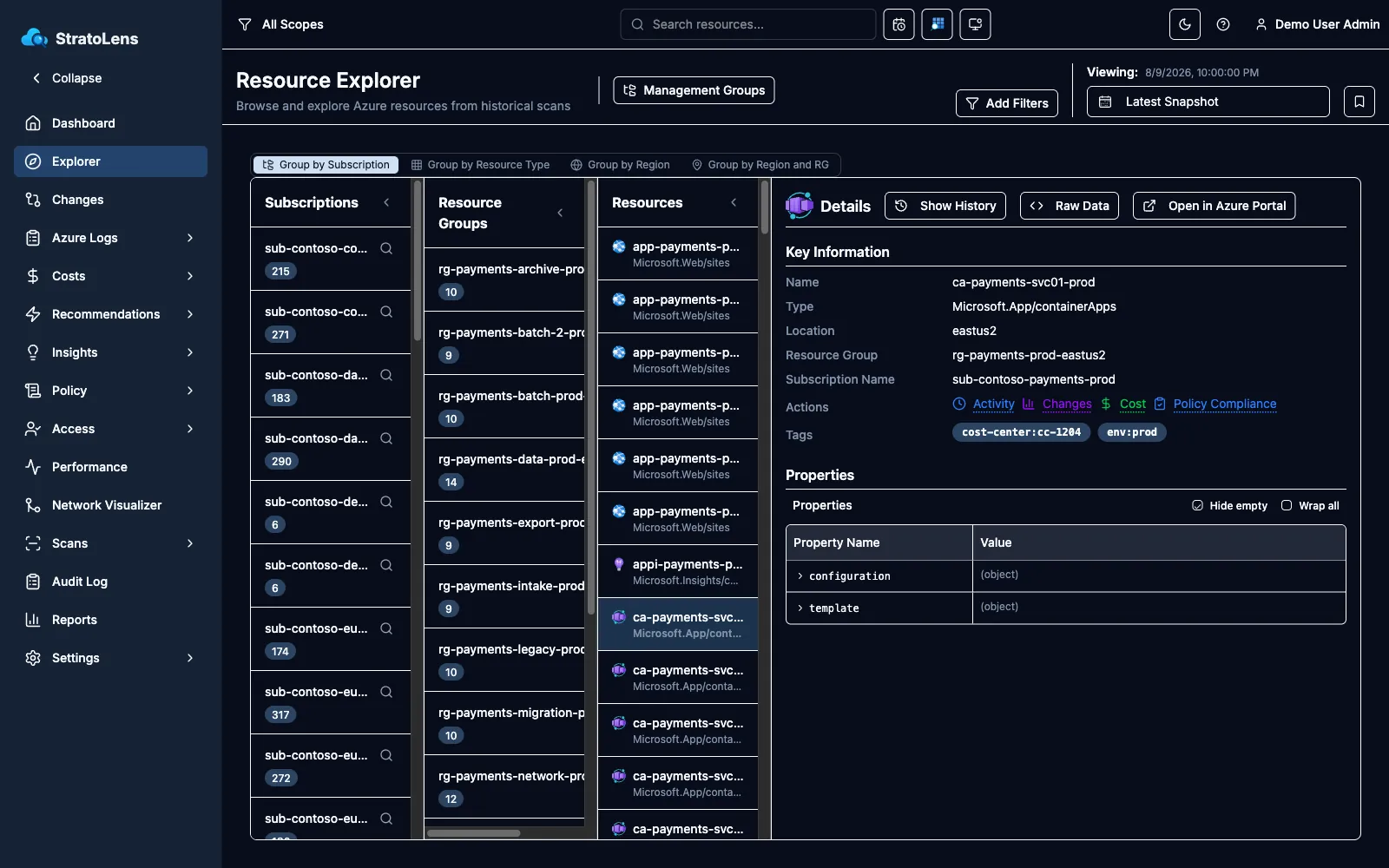The image size is (1389, 868).
Task: Select Group by Region and RG tab
Action: 760,165
